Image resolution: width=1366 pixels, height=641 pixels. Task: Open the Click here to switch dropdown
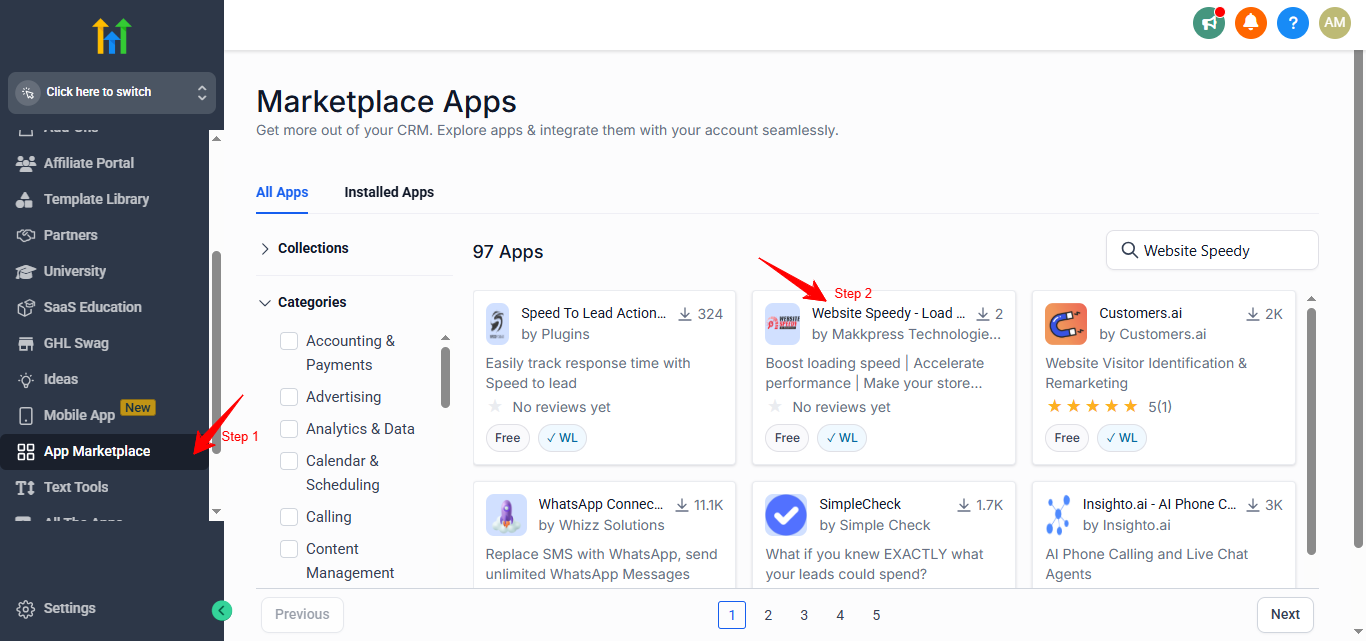coord(112,92)
